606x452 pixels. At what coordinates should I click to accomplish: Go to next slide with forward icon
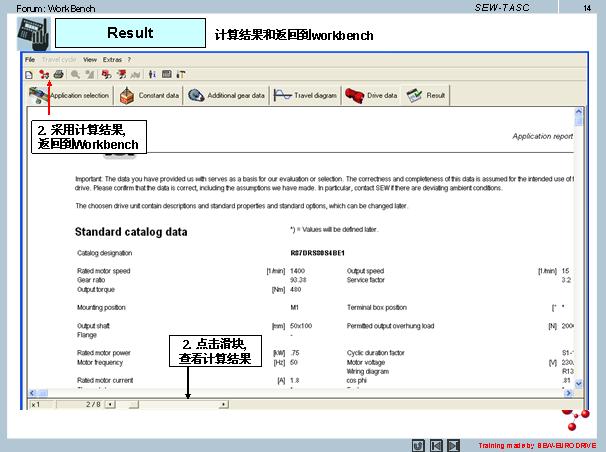coord(454,445)
